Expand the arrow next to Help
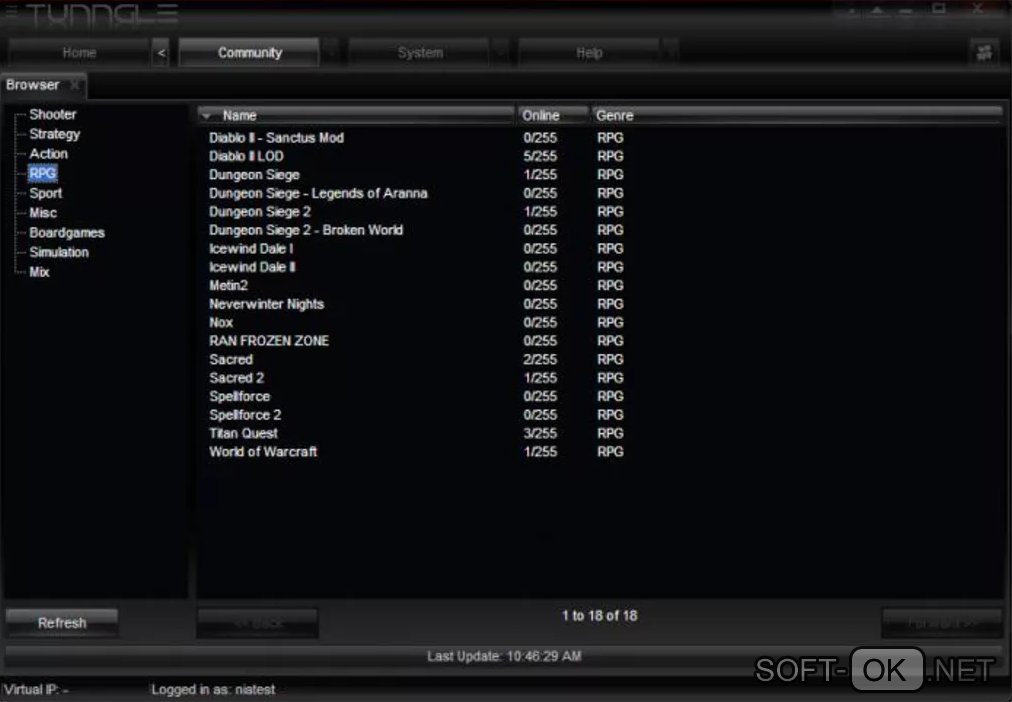1012x702 pixels. 670,52
